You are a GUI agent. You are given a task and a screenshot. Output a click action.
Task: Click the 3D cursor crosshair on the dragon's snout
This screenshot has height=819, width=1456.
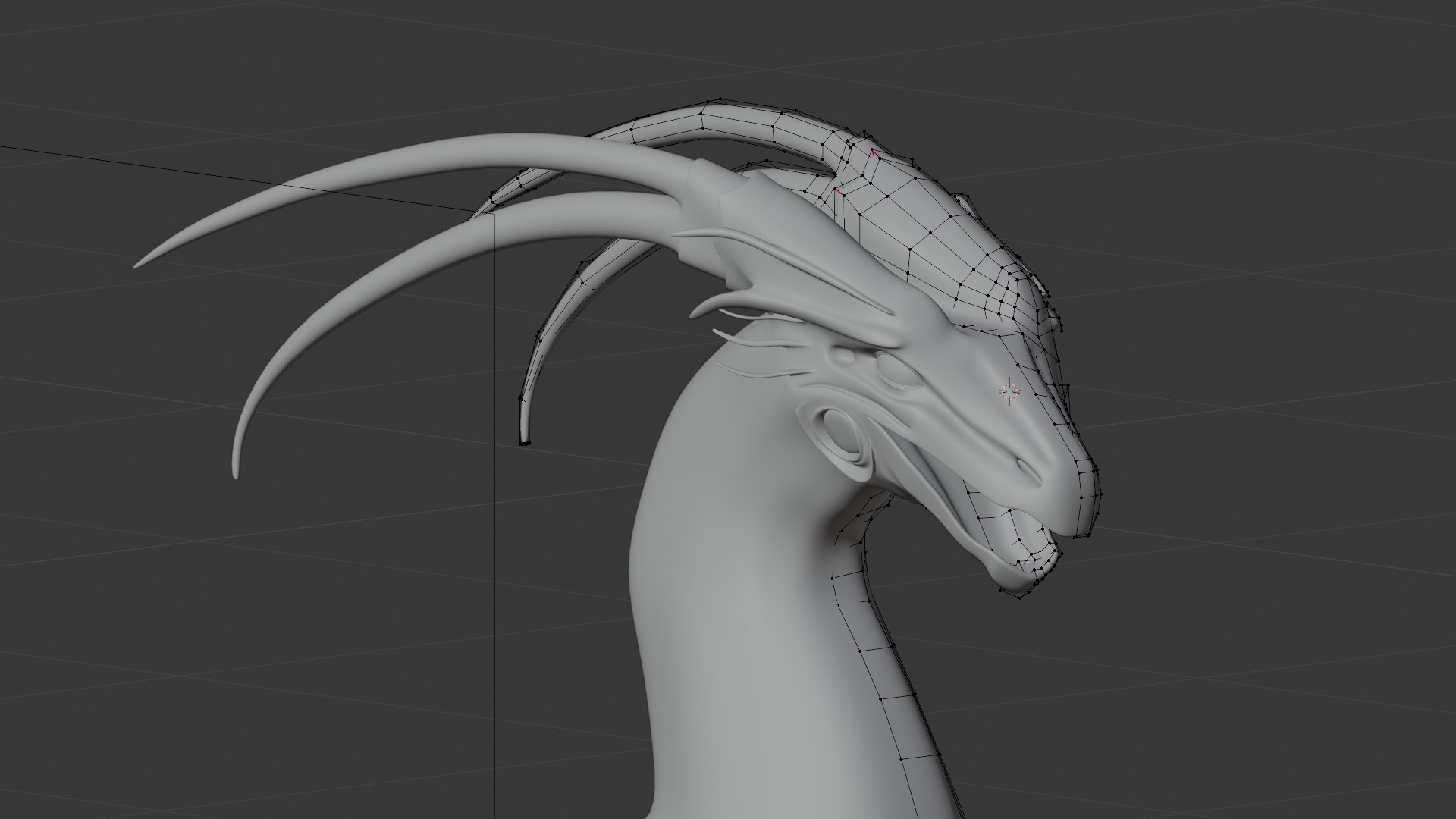click(x=1009, y=391)
